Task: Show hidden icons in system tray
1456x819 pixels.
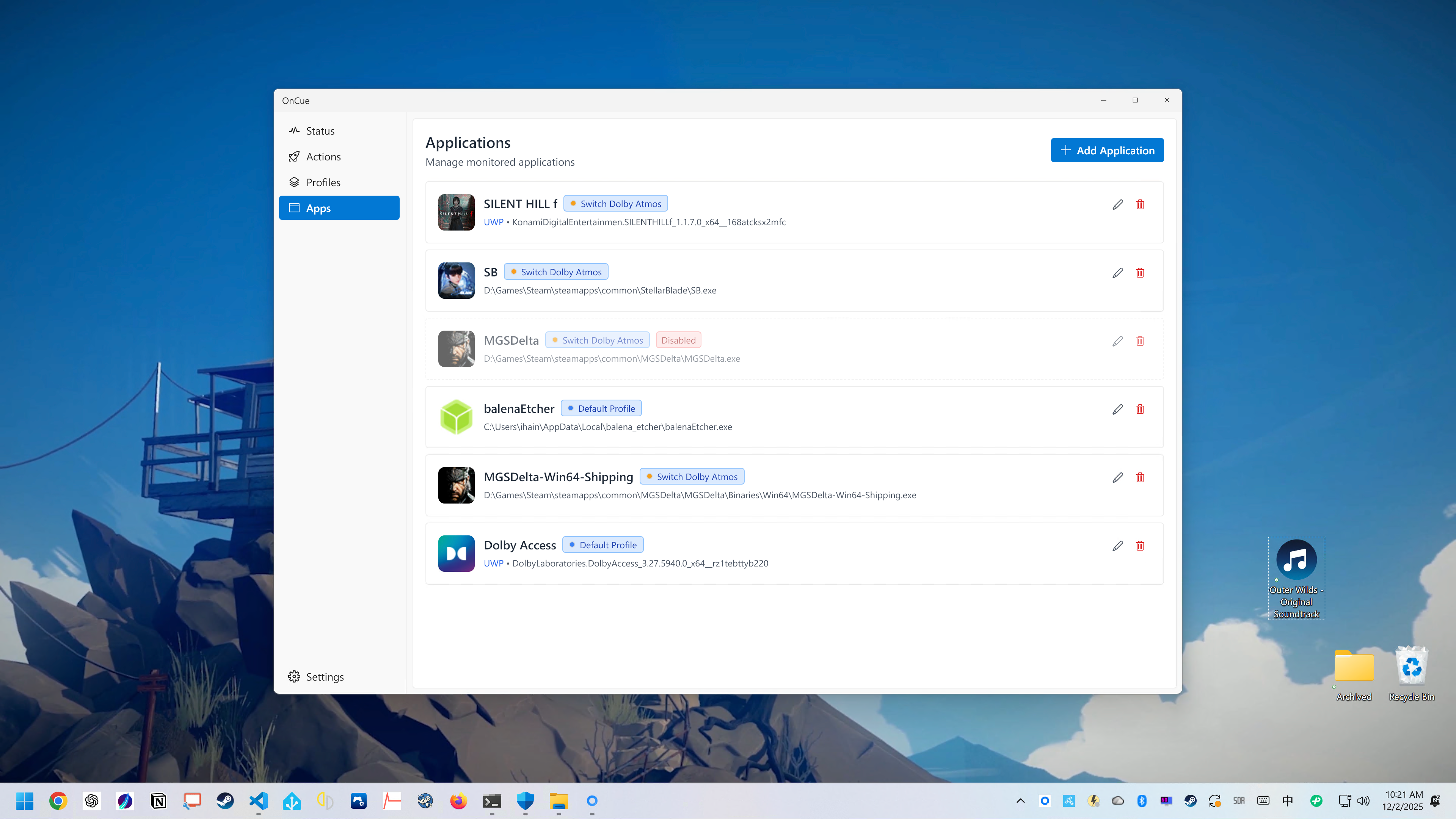Action: 1020,800
